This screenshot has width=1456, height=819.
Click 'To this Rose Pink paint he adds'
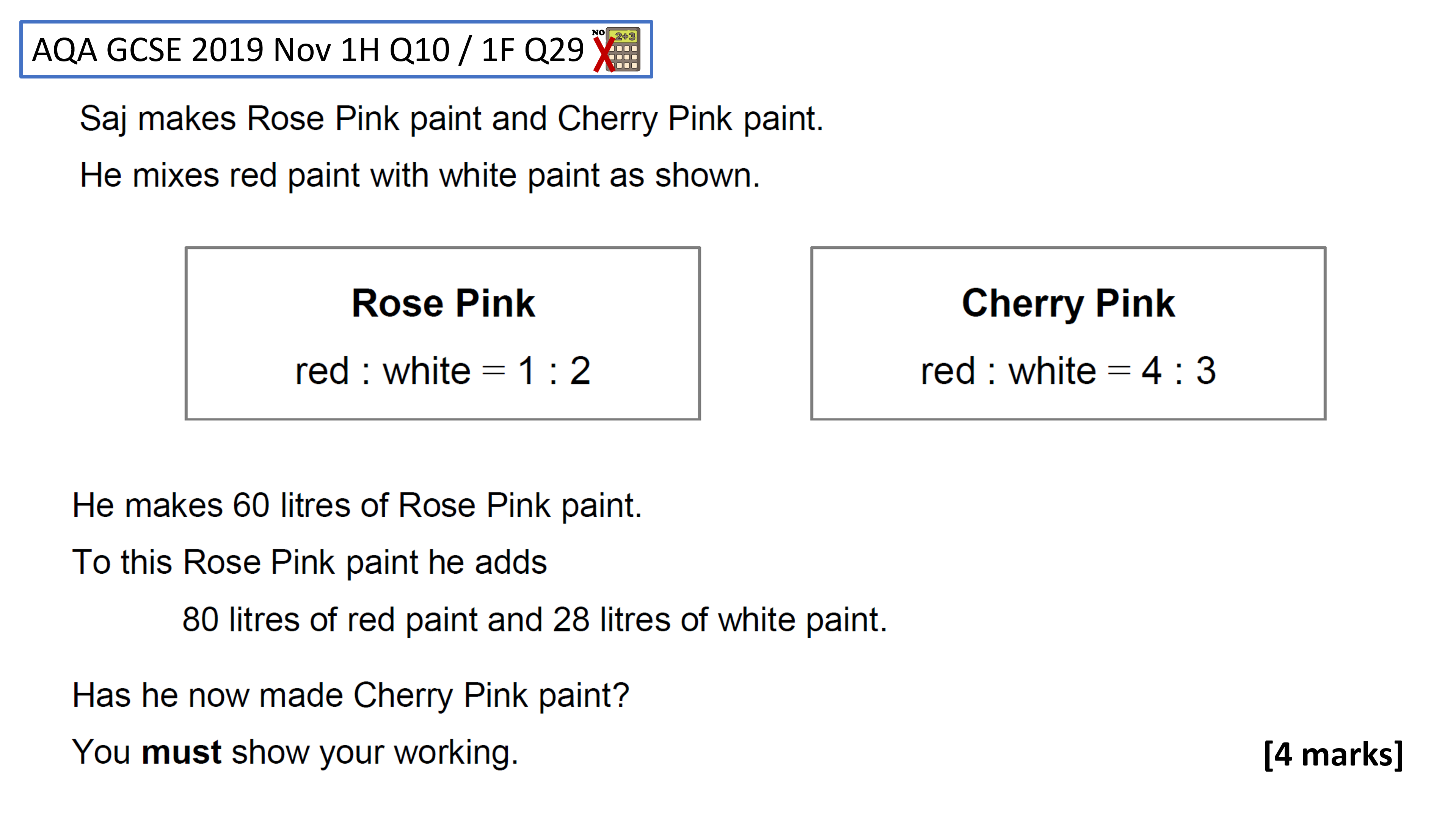[x=310, y=562]
